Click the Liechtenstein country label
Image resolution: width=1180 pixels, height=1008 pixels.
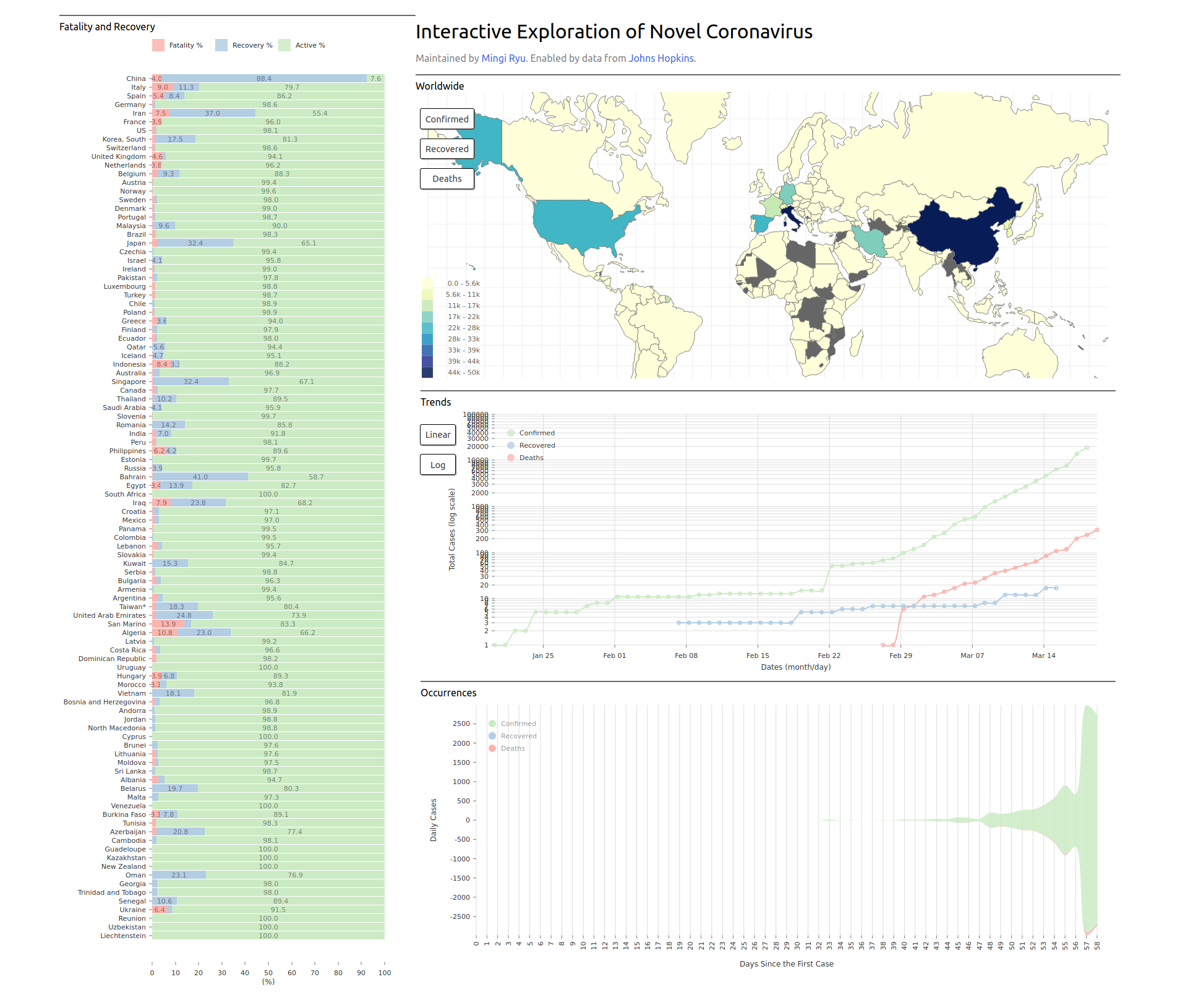pyautogui.click(x=123, y=936)
